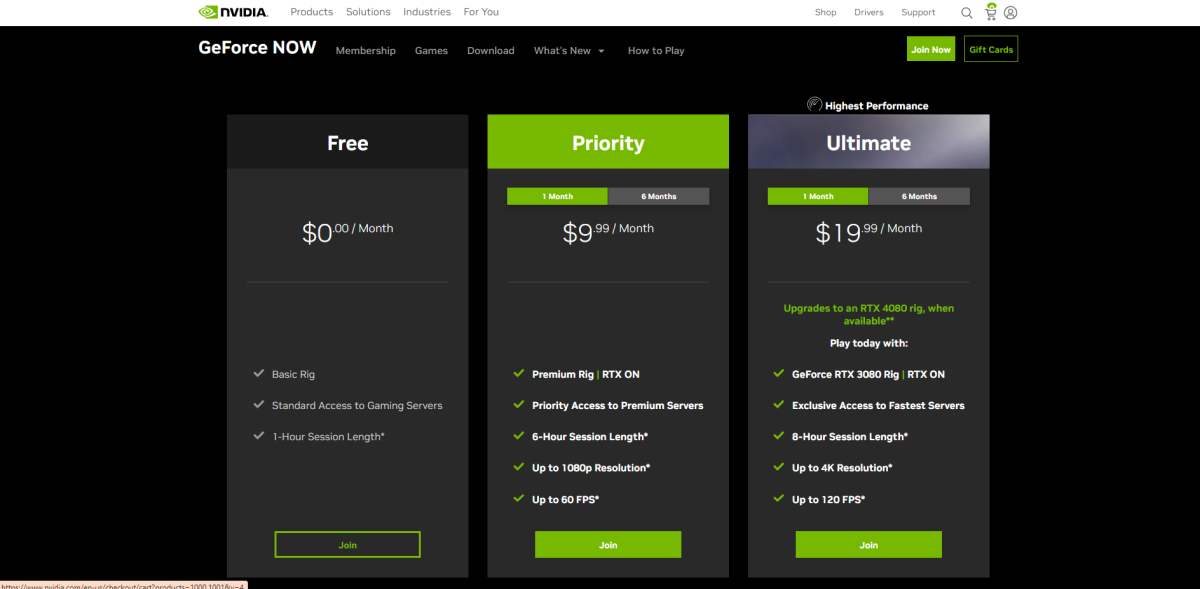Open the Drivers link

click(x=869, y=13)
